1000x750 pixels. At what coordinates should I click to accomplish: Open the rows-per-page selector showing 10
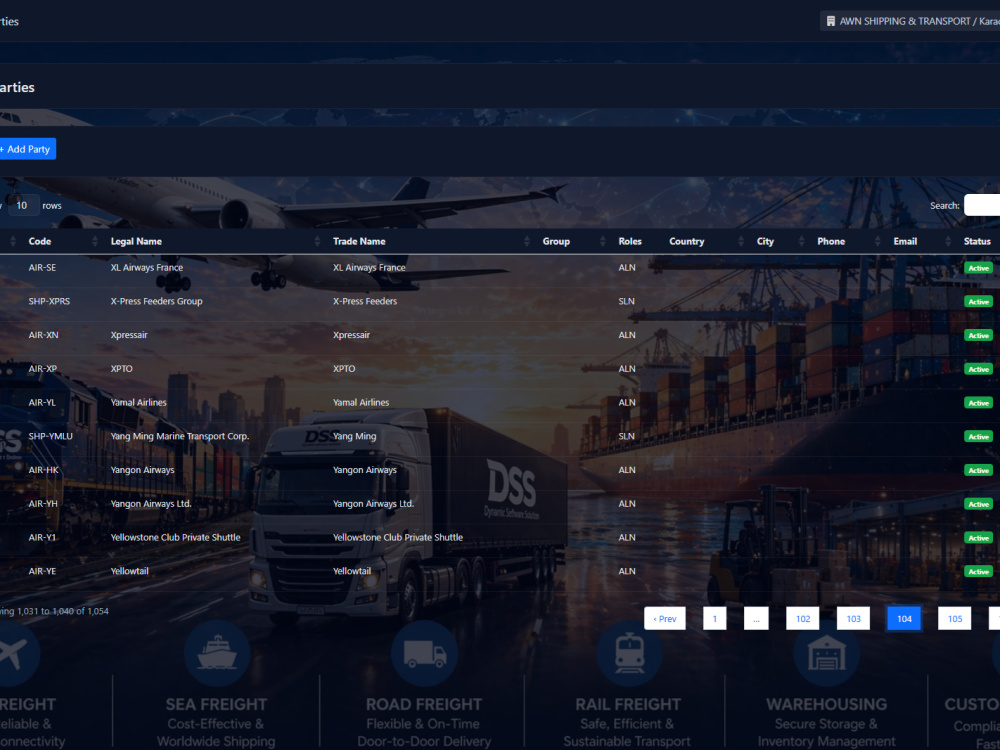[x=23, y=205]
